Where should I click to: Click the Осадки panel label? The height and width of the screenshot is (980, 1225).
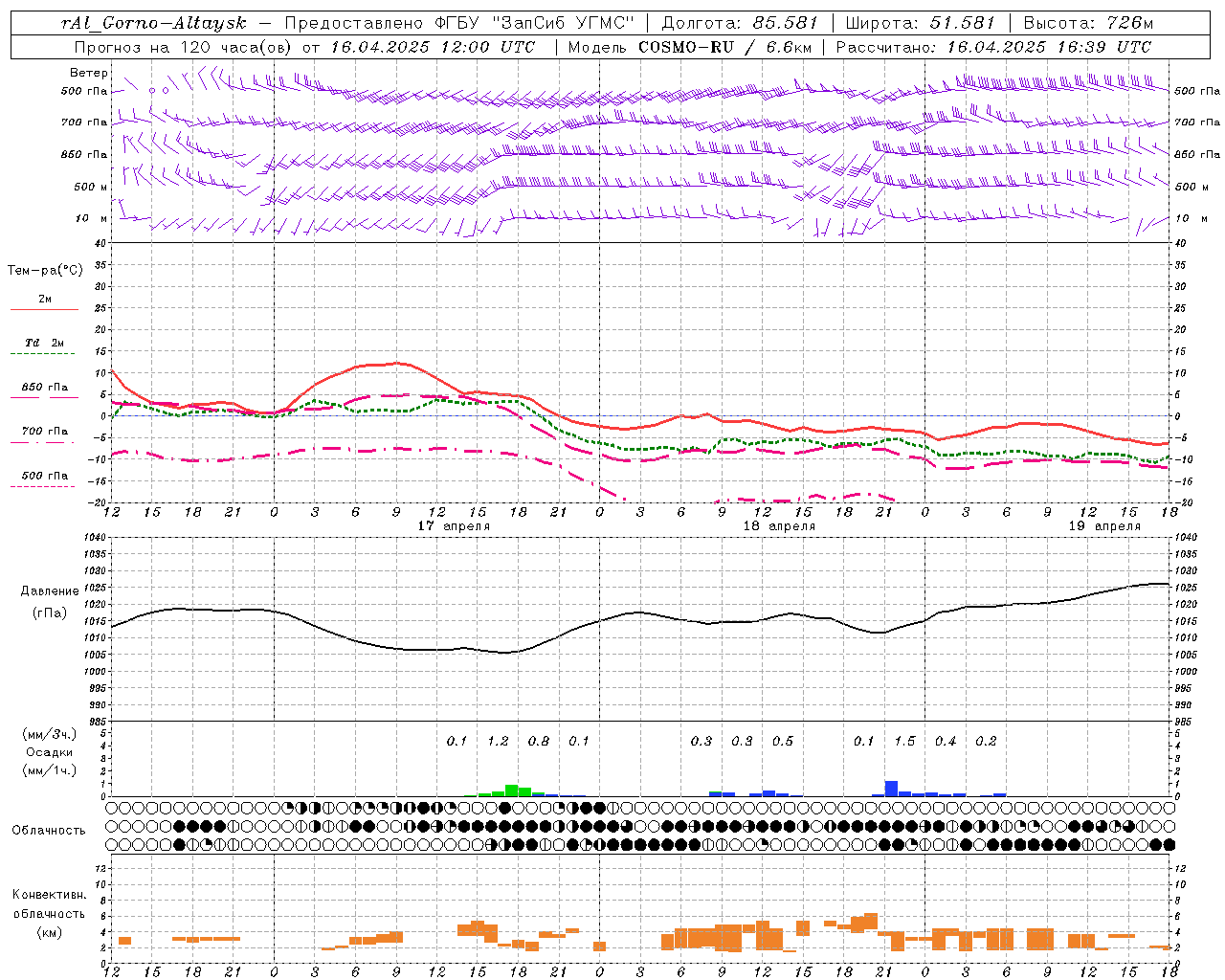pos(49,752)
